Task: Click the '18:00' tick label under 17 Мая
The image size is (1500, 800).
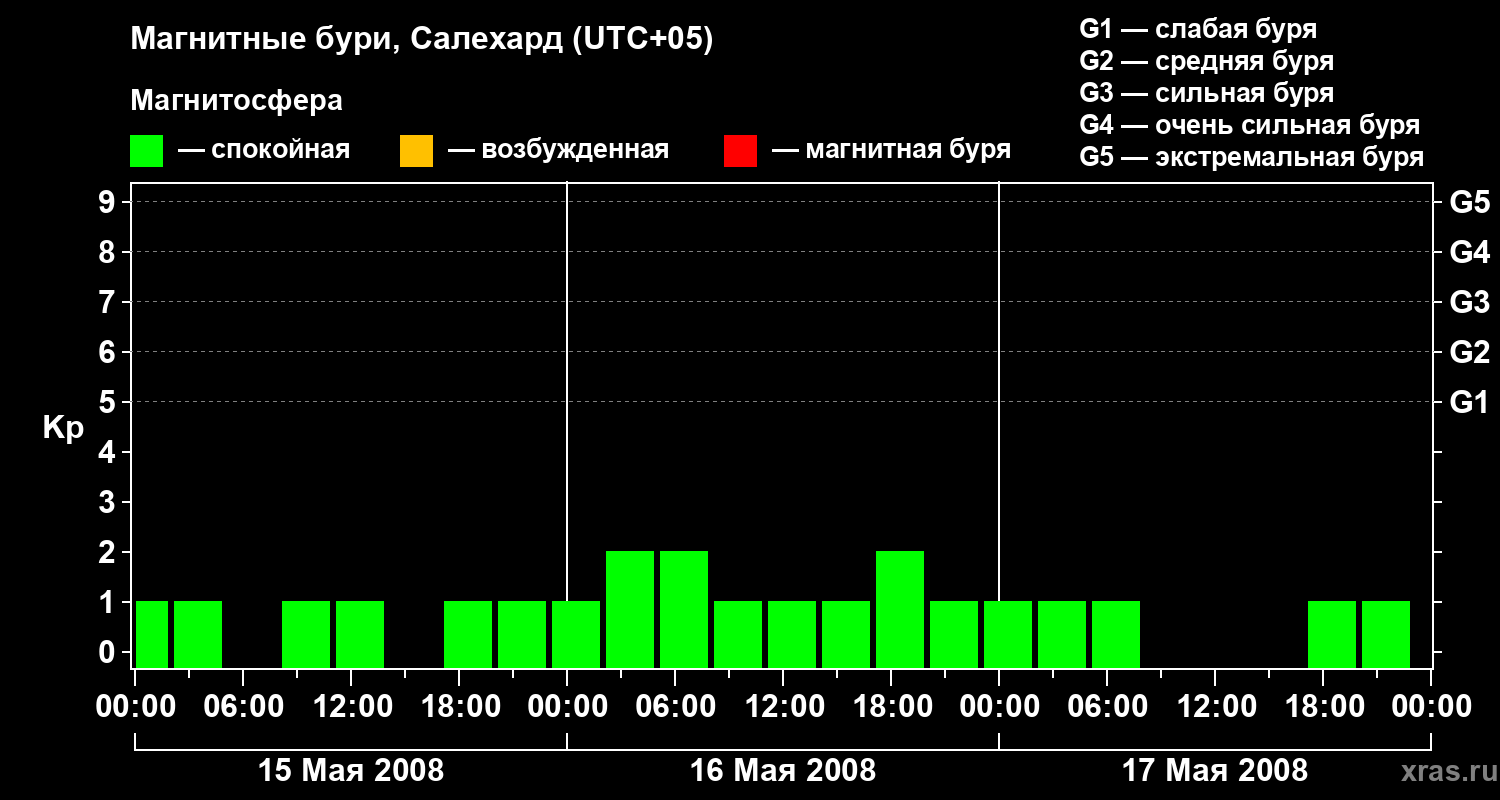Action: [x=1324, y=707]
